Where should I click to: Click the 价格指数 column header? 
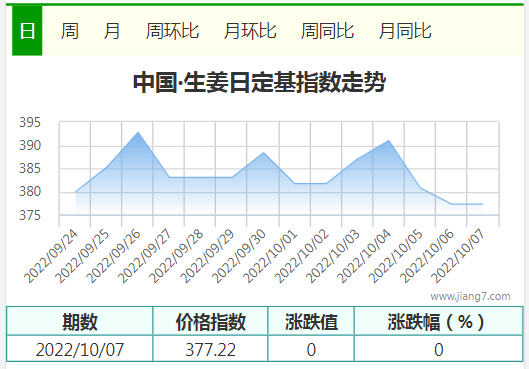(211, 322)
